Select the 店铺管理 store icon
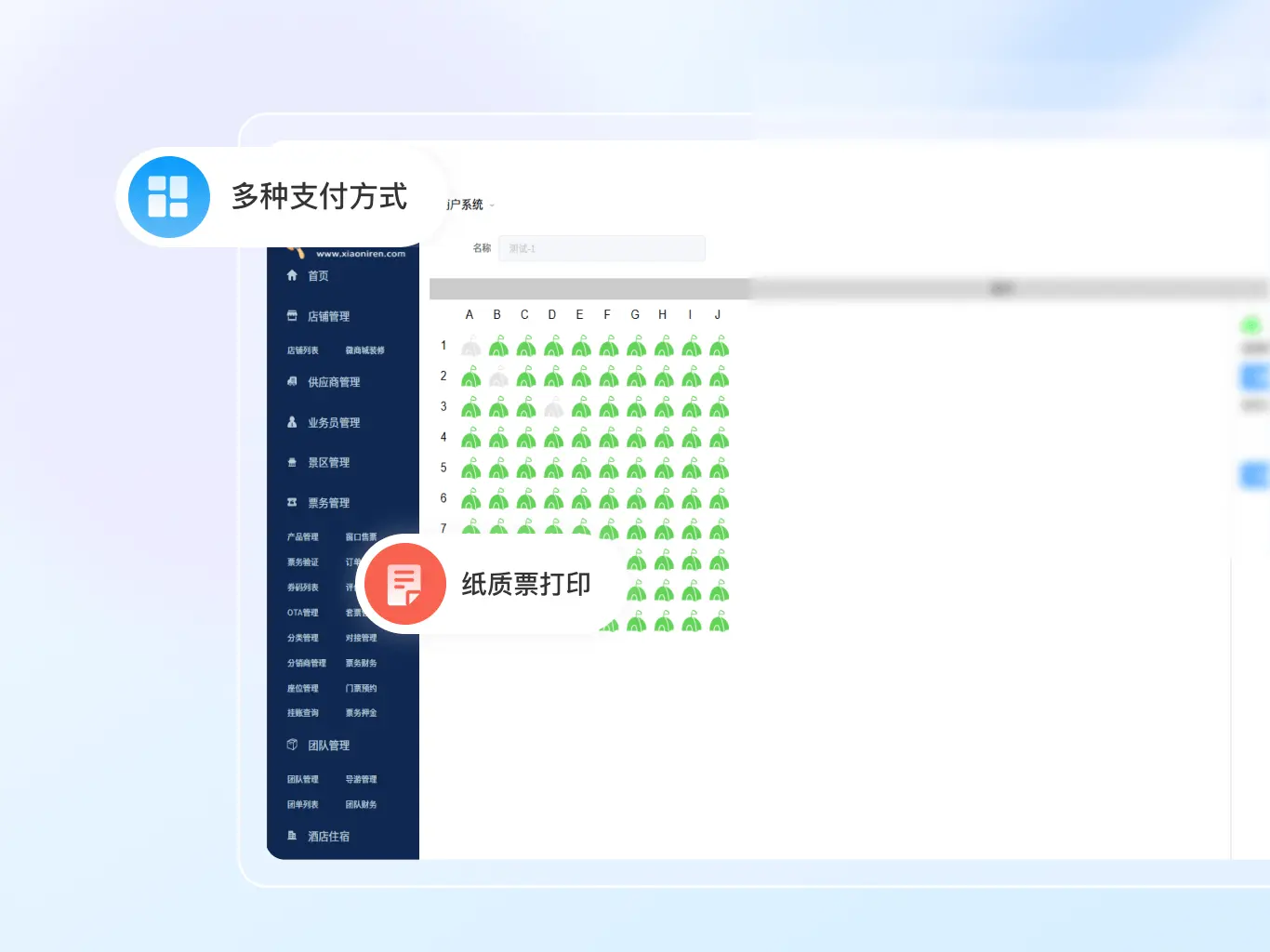Image resolution: width=1270 pixels, height=952 pixels. pyautogui.click(x=292, y=315)
